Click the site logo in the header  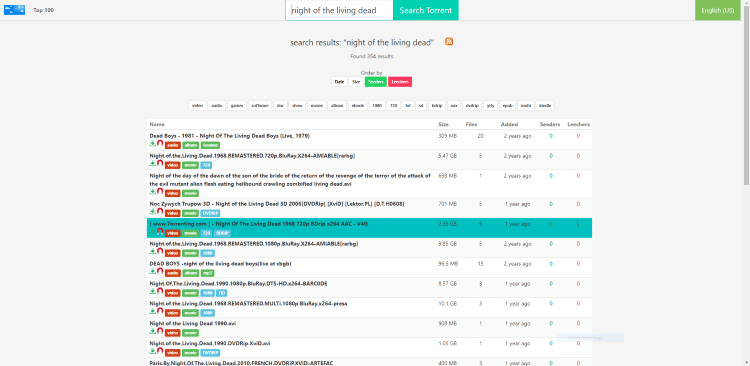point(14,10)
